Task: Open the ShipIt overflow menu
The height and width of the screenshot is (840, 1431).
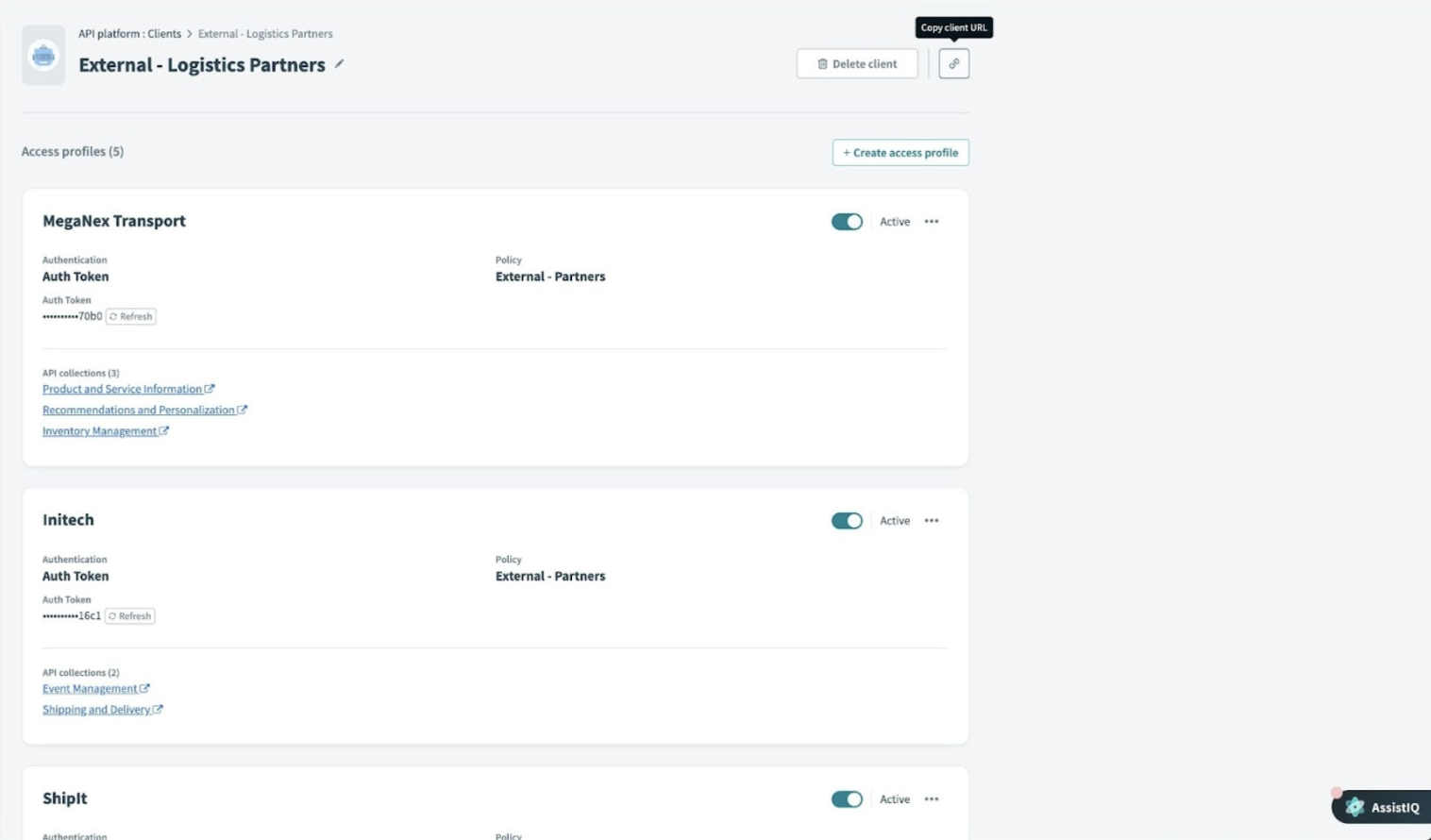Action: point(932,798)
